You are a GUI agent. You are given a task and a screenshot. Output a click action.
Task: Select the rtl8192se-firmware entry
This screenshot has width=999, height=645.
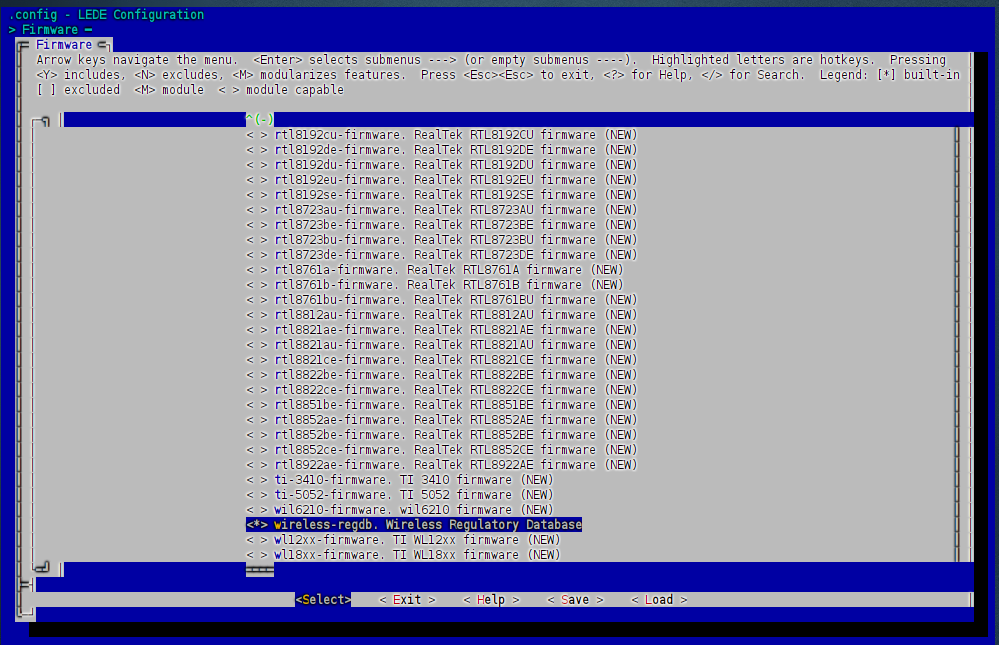(x=442, y=195)
